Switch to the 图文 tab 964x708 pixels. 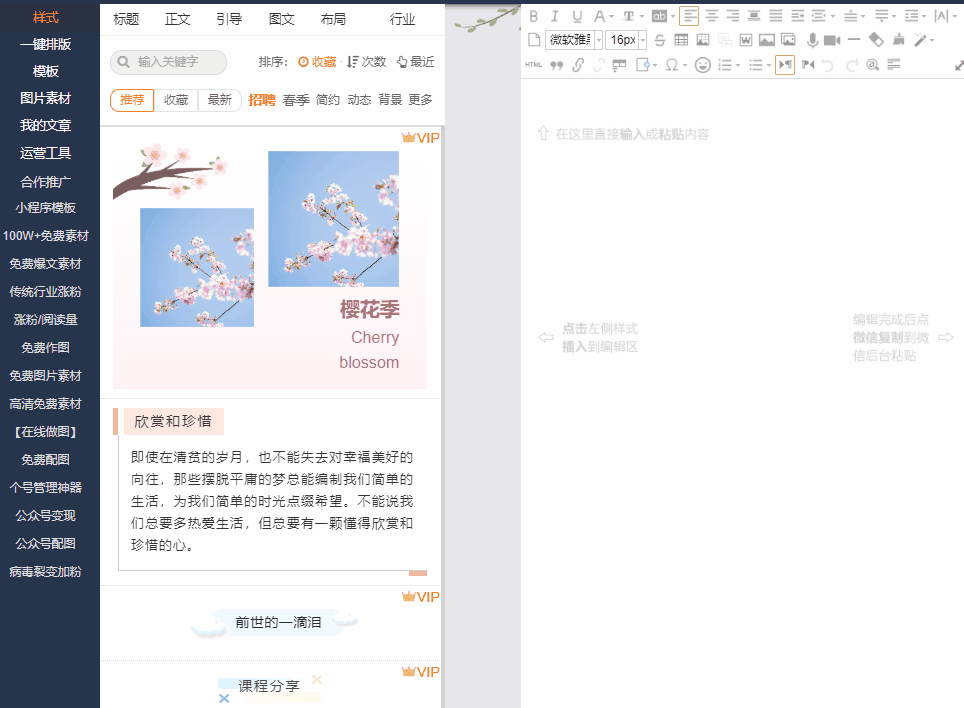pyautogui.click(x=282, y=19)
